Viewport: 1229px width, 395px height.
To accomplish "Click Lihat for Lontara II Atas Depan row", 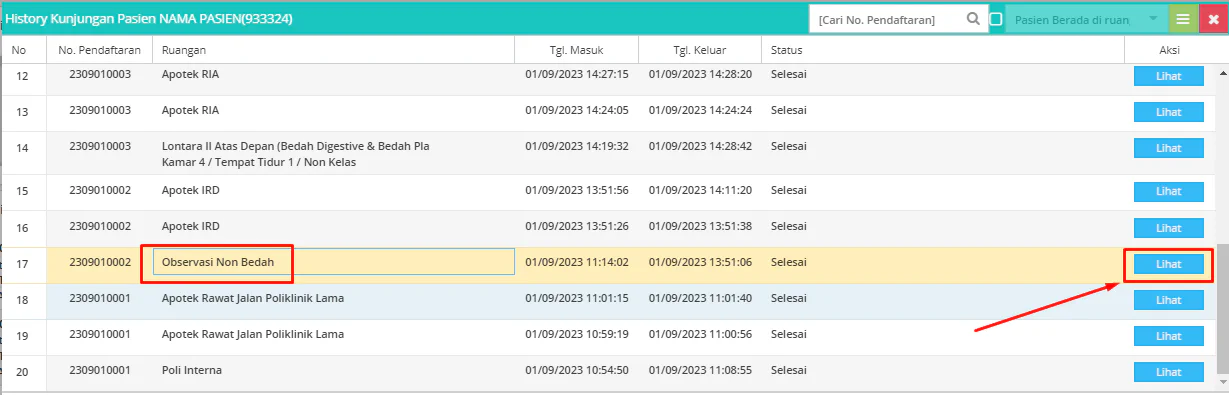I will tap(1168, 148).
